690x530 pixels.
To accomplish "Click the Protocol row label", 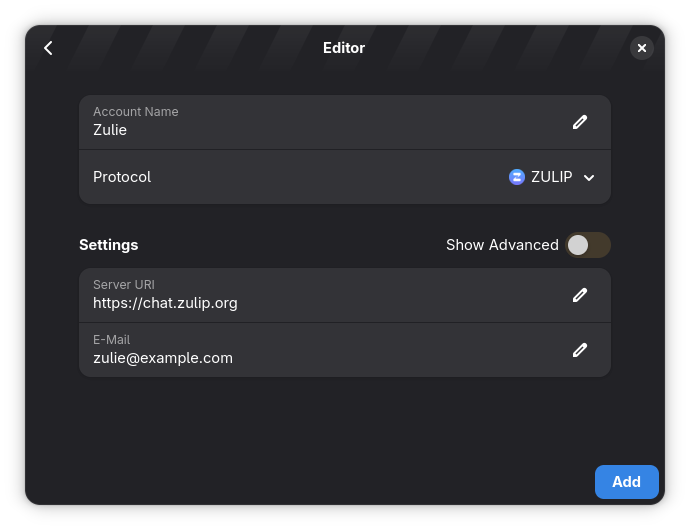I will (122, 177).
